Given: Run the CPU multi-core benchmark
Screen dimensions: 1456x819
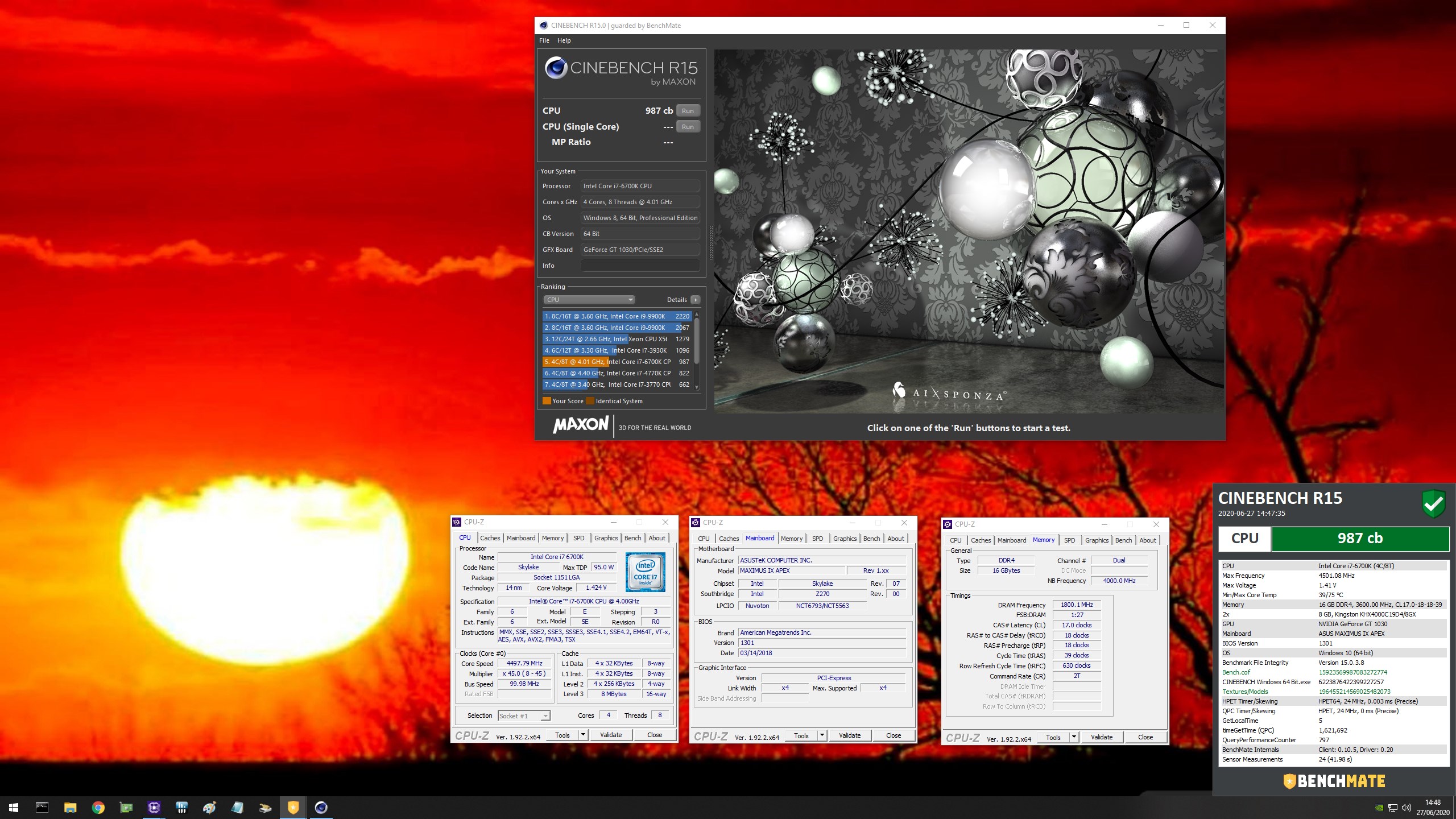Looking at the screenshot, I should tap(688, 111).
